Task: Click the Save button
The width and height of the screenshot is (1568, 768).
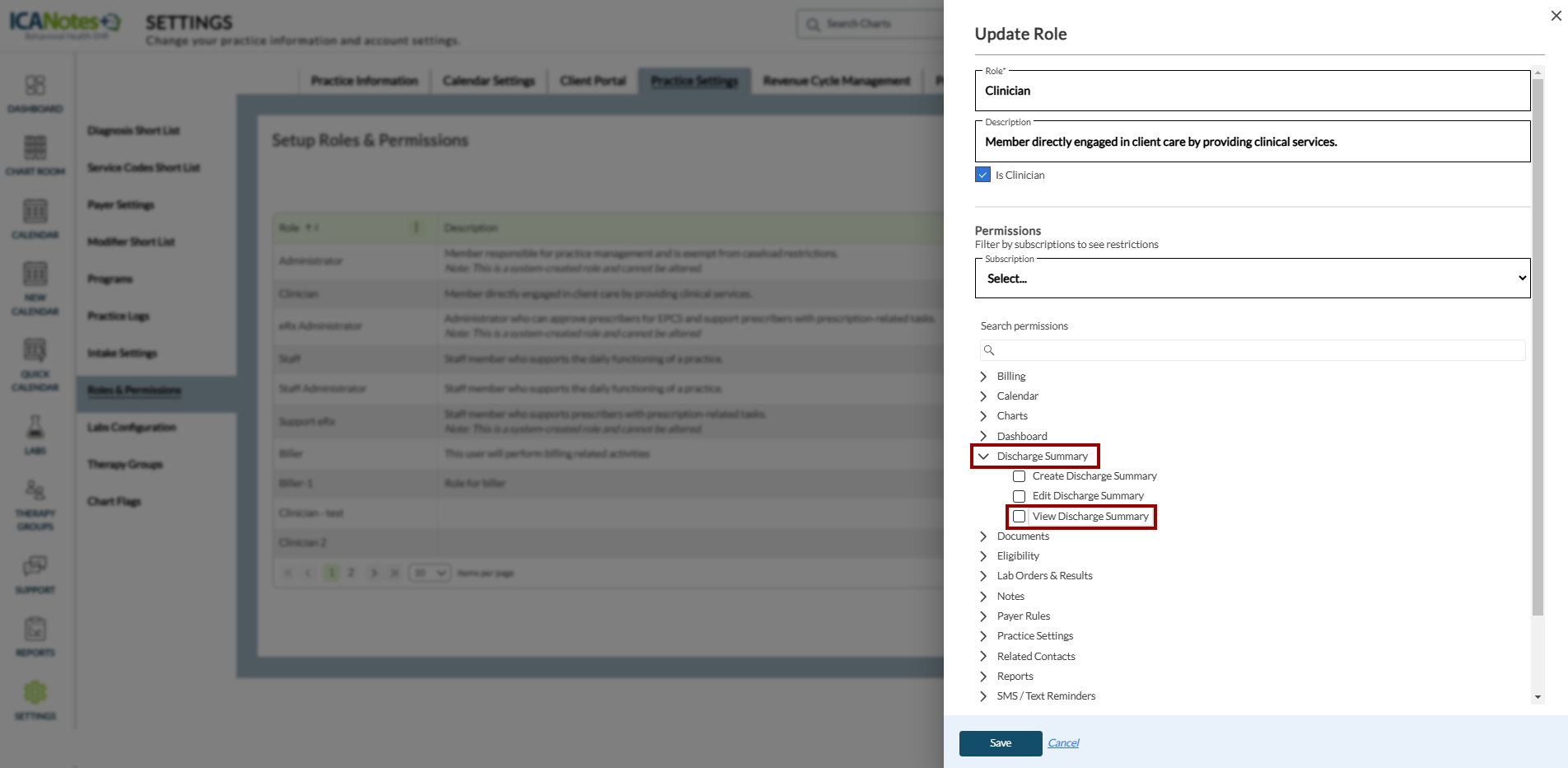Action: point(1001,743)
